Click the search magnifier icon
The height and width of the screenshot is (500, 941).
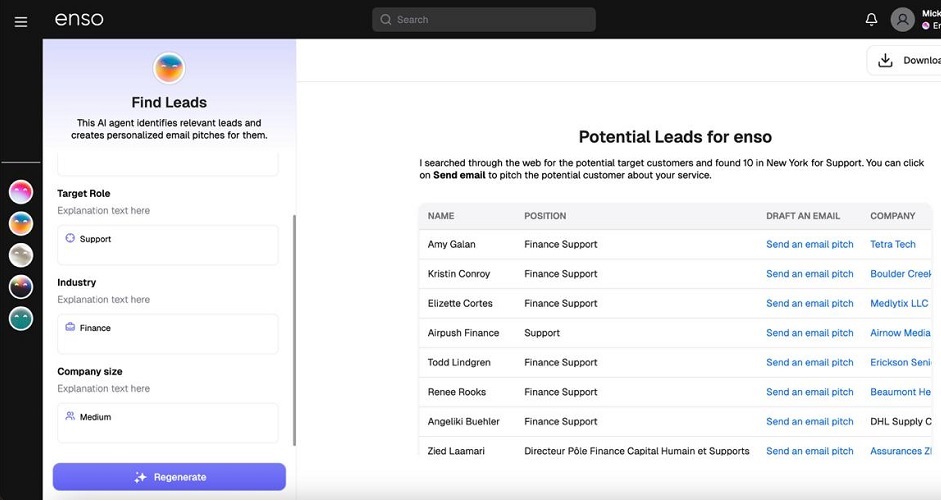point(386,19)
